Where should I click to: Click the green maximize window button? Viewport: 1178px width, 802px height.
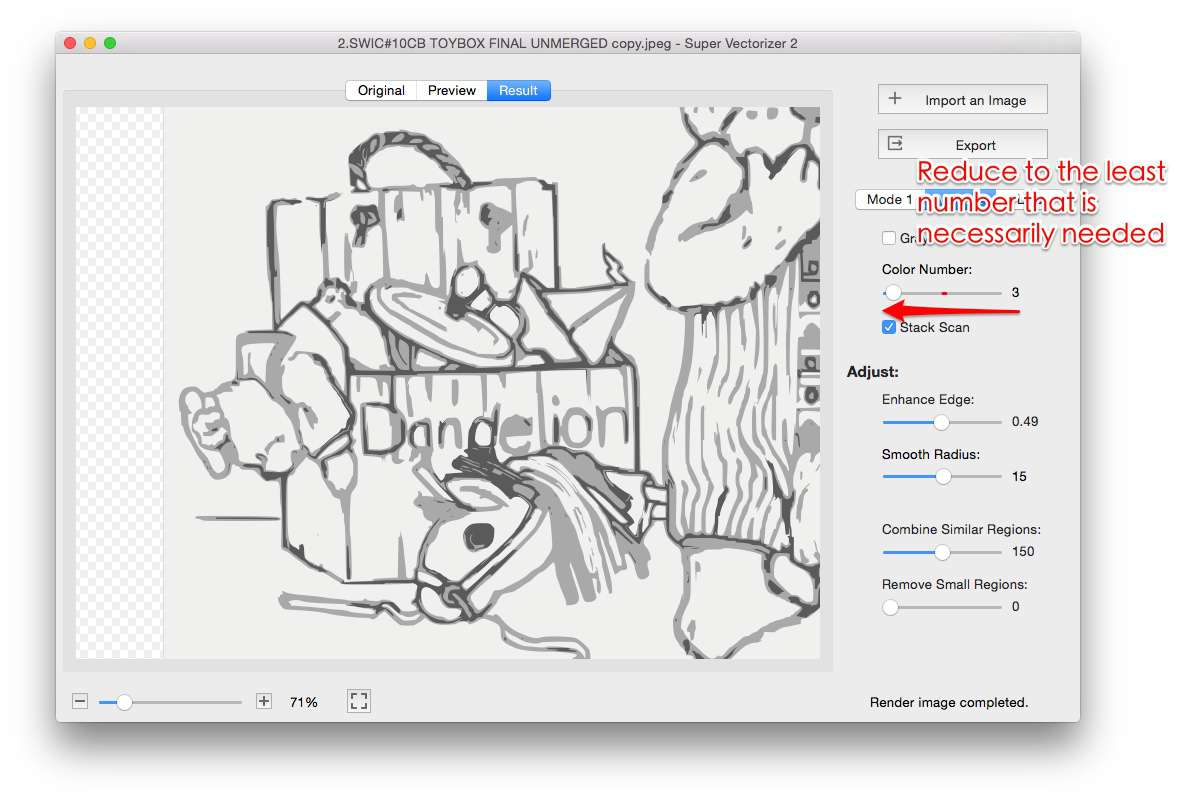(110, 43)
